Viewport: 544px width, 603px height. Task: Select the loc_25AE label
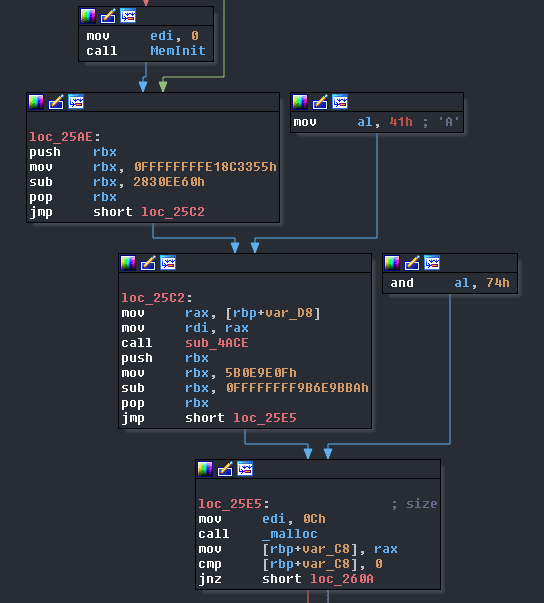pyautogui.click(x=61, y=137)
